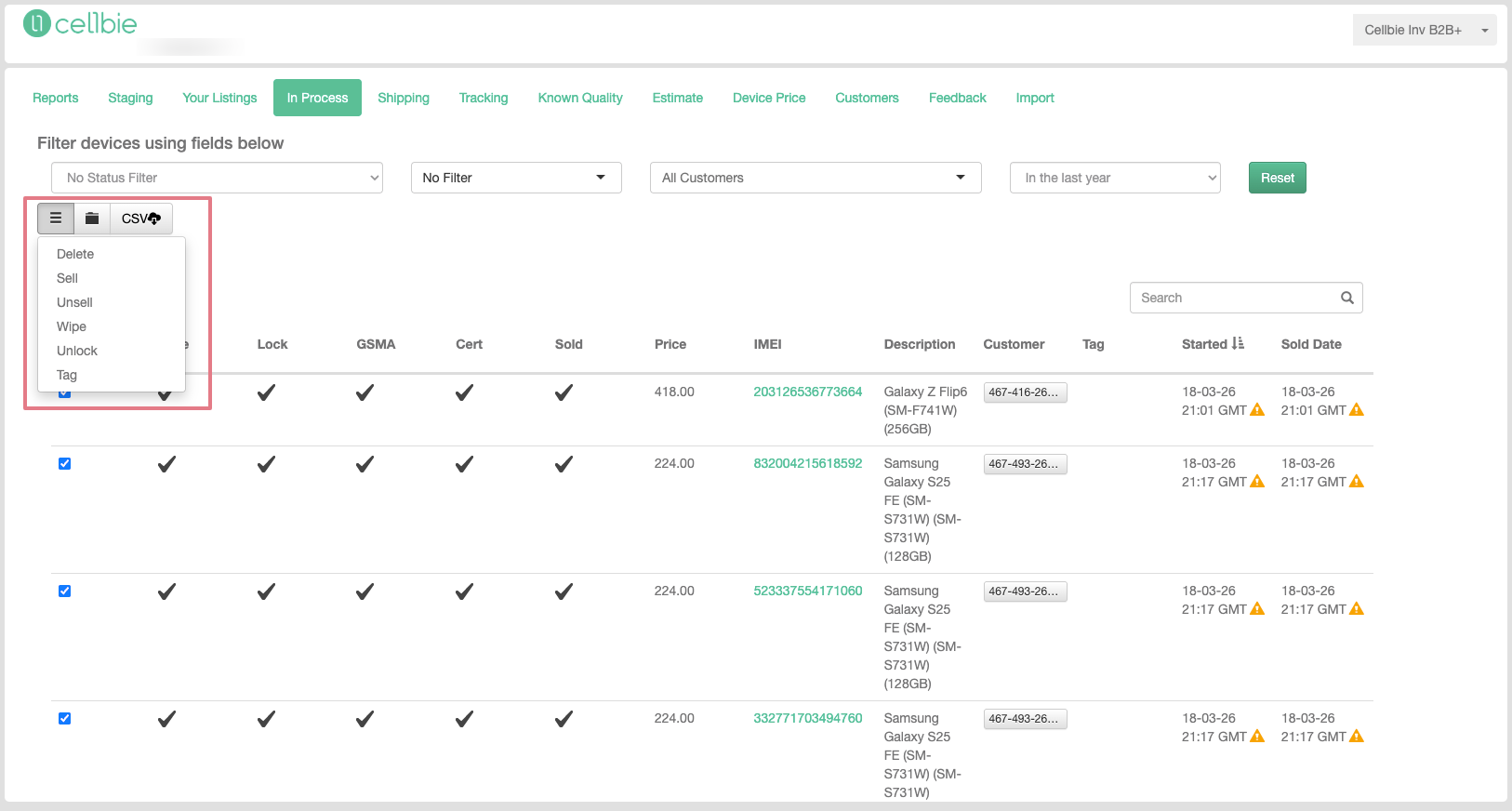Click Started warning icon for IMEI 832004215618592

[1257, 482]
